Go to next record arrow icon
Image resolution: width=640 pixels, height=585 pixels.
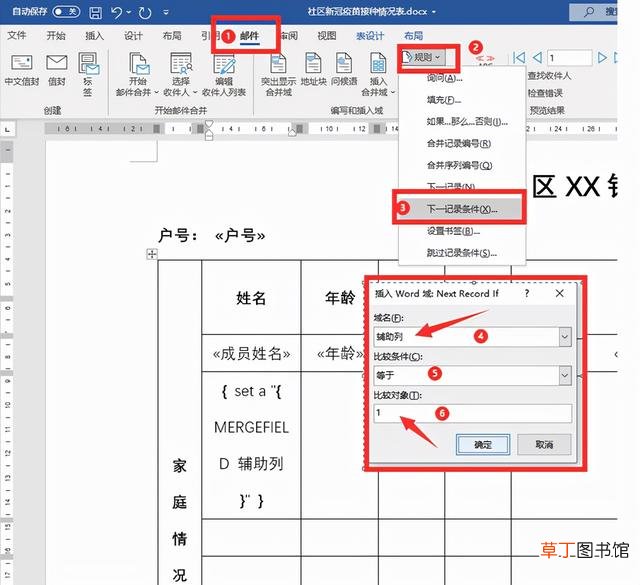pyautogui.click(x=602, y=58)
